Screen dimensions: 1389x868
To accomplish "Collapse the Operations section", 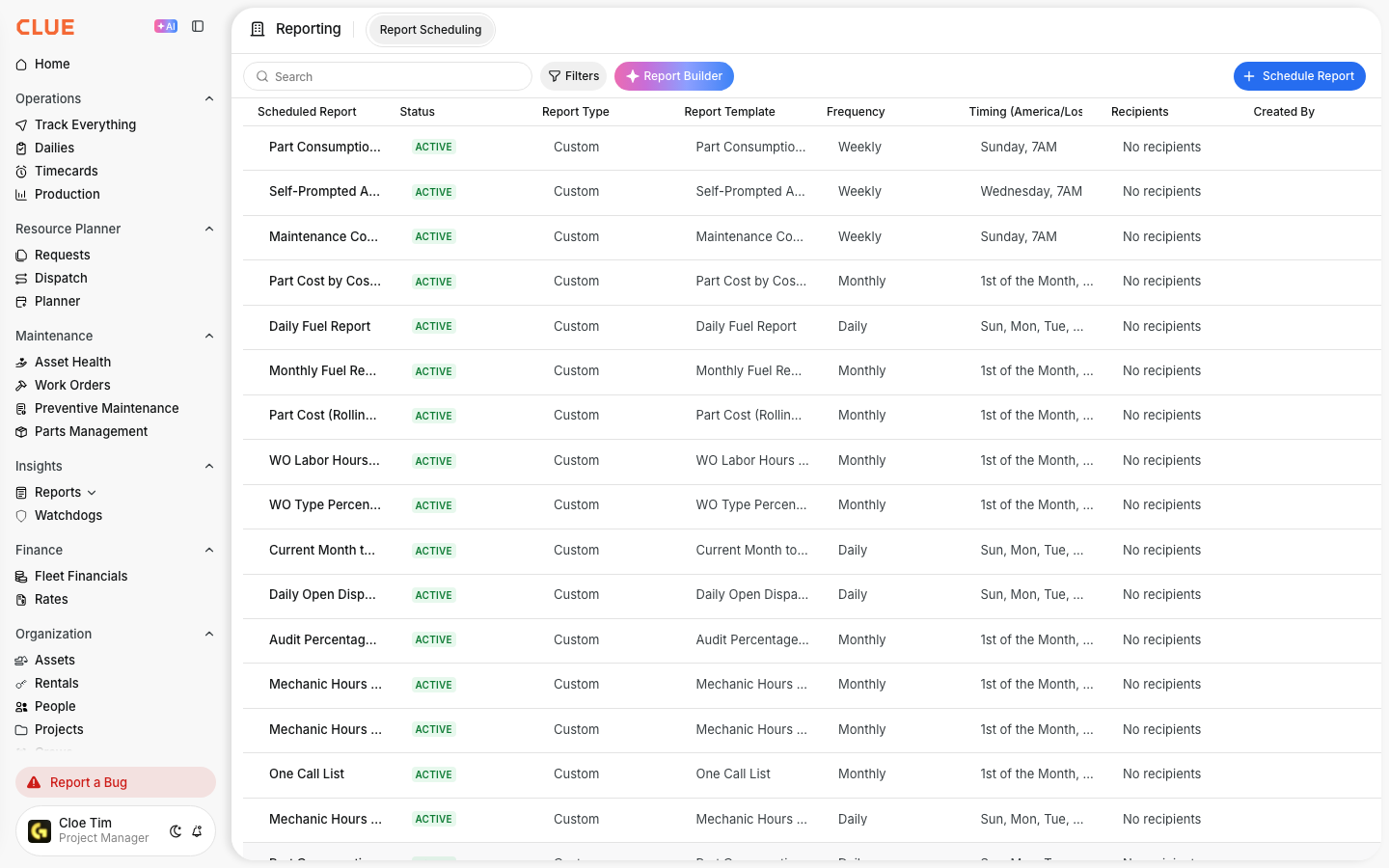I will (x=209, y=98).
